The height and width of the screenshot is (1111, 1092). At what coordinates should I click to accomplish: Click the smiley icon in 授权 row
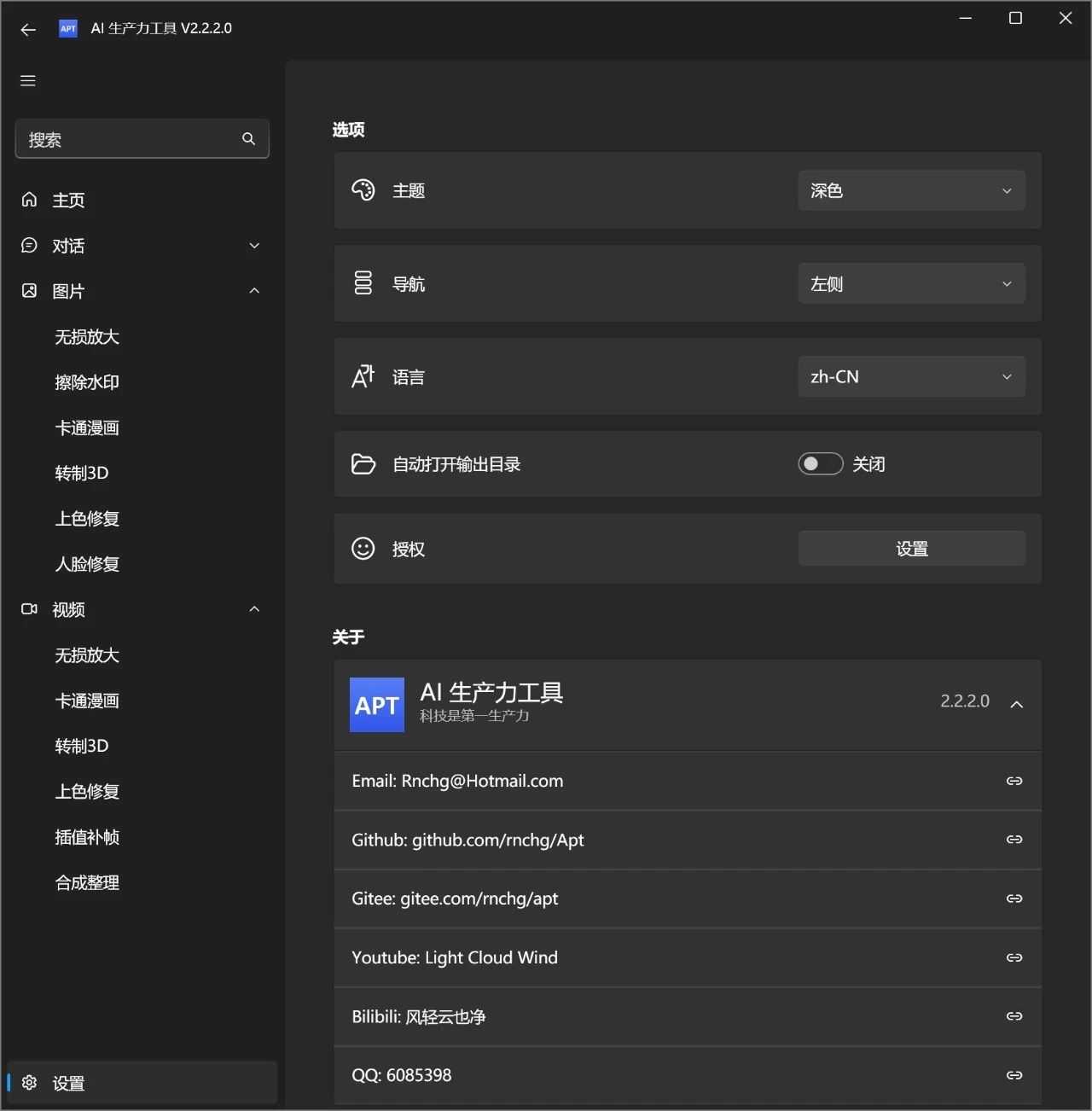click(363, 549)
